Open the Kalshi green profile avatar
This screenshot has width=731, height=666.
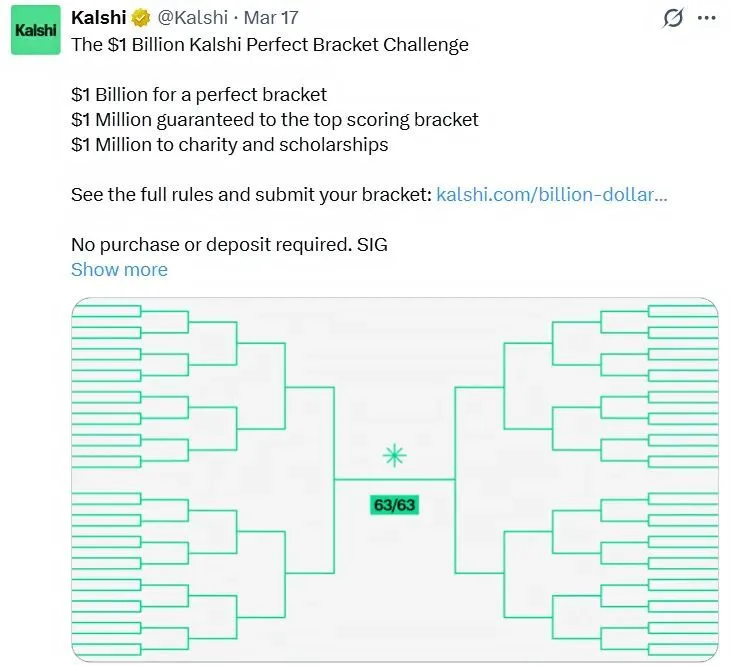35,34
